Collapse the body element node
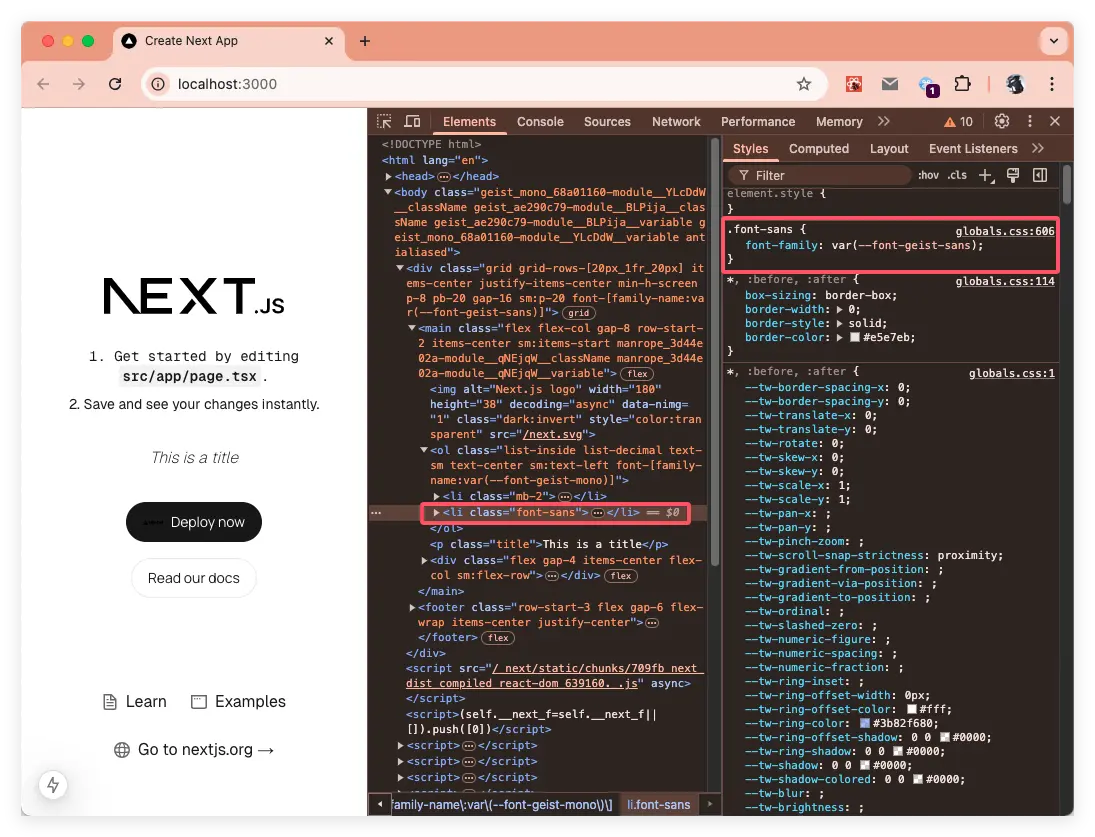Viewport: 1095px width, 837px height. pos(388,192)
